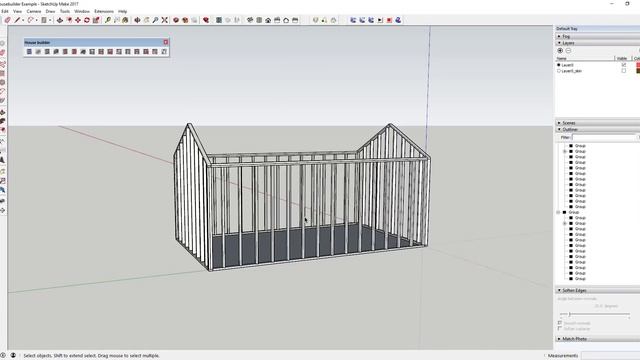Open the Help menu
This screenshot has width=640, height=360.
122,11
